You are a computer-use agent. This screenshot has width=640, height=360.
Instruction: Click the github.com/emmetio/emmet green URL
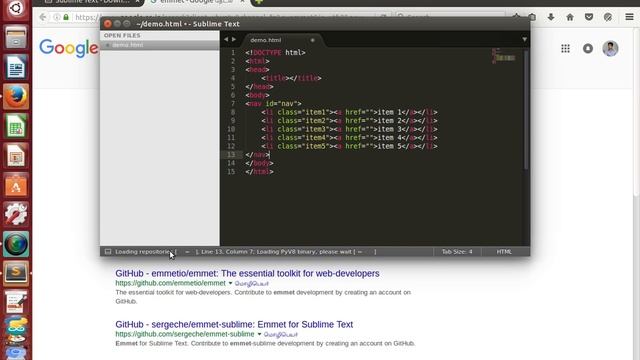pos(170,283)
